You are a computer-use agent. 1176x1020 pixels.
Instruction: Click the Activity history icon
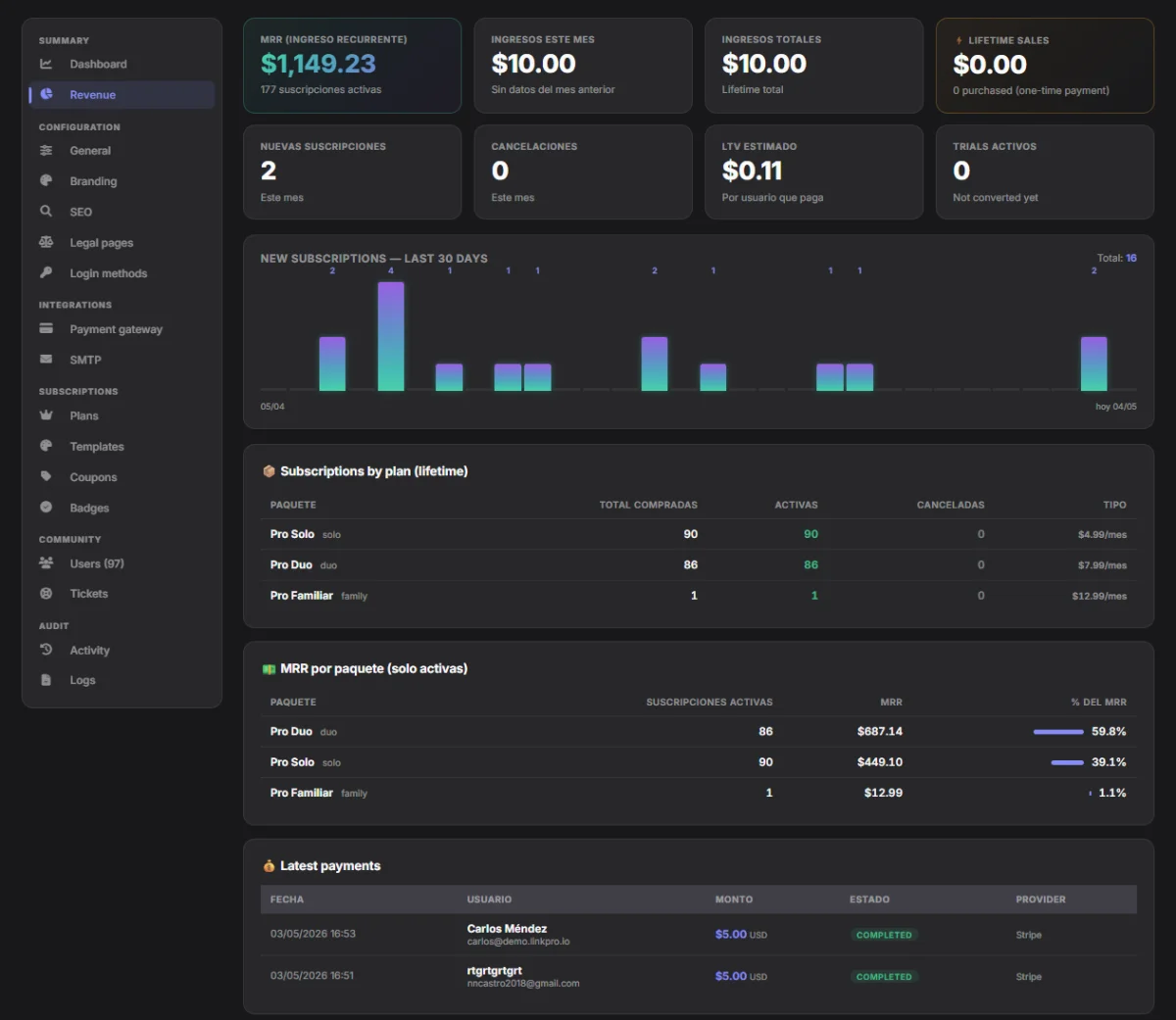point(46,650)
